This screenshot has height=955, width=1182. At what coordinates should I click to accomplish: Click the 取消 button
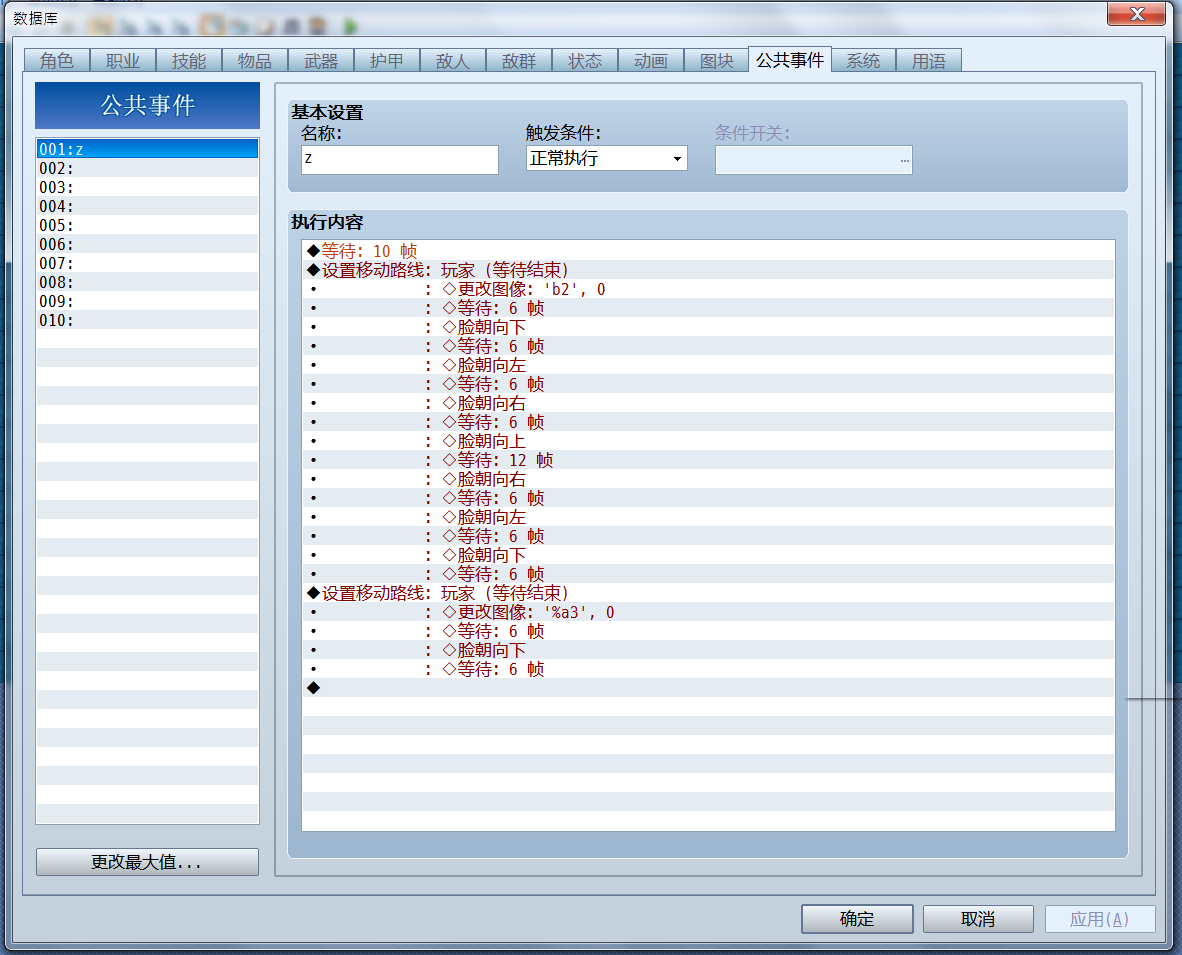pyautogui.click(x=978, y=919)
